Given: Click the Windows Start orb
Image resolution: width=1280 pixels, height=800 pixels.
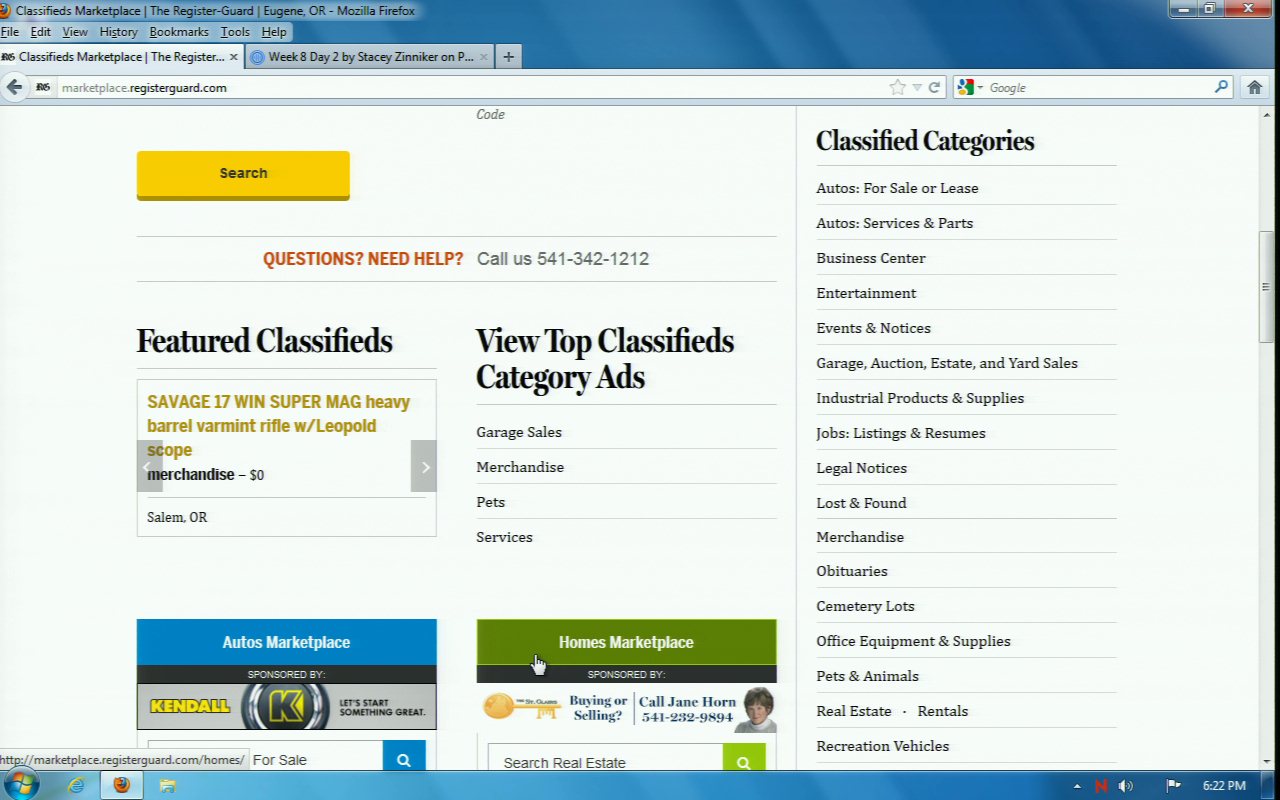Looking at the screenshot, I should pos(20,785).
